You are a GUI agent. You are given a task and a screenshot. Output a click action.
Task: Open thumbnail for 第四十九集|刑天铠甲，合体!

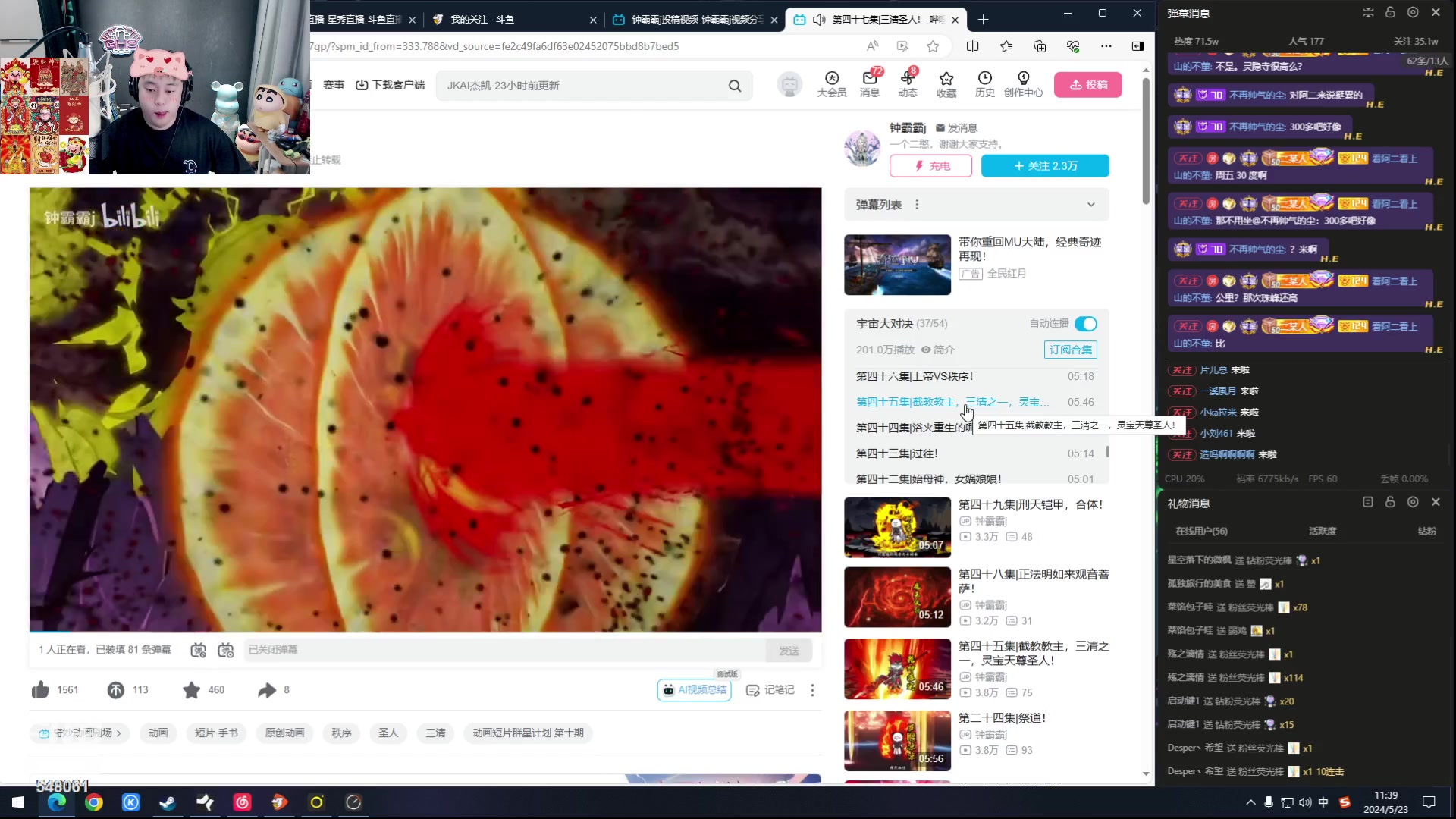(897, 527)
